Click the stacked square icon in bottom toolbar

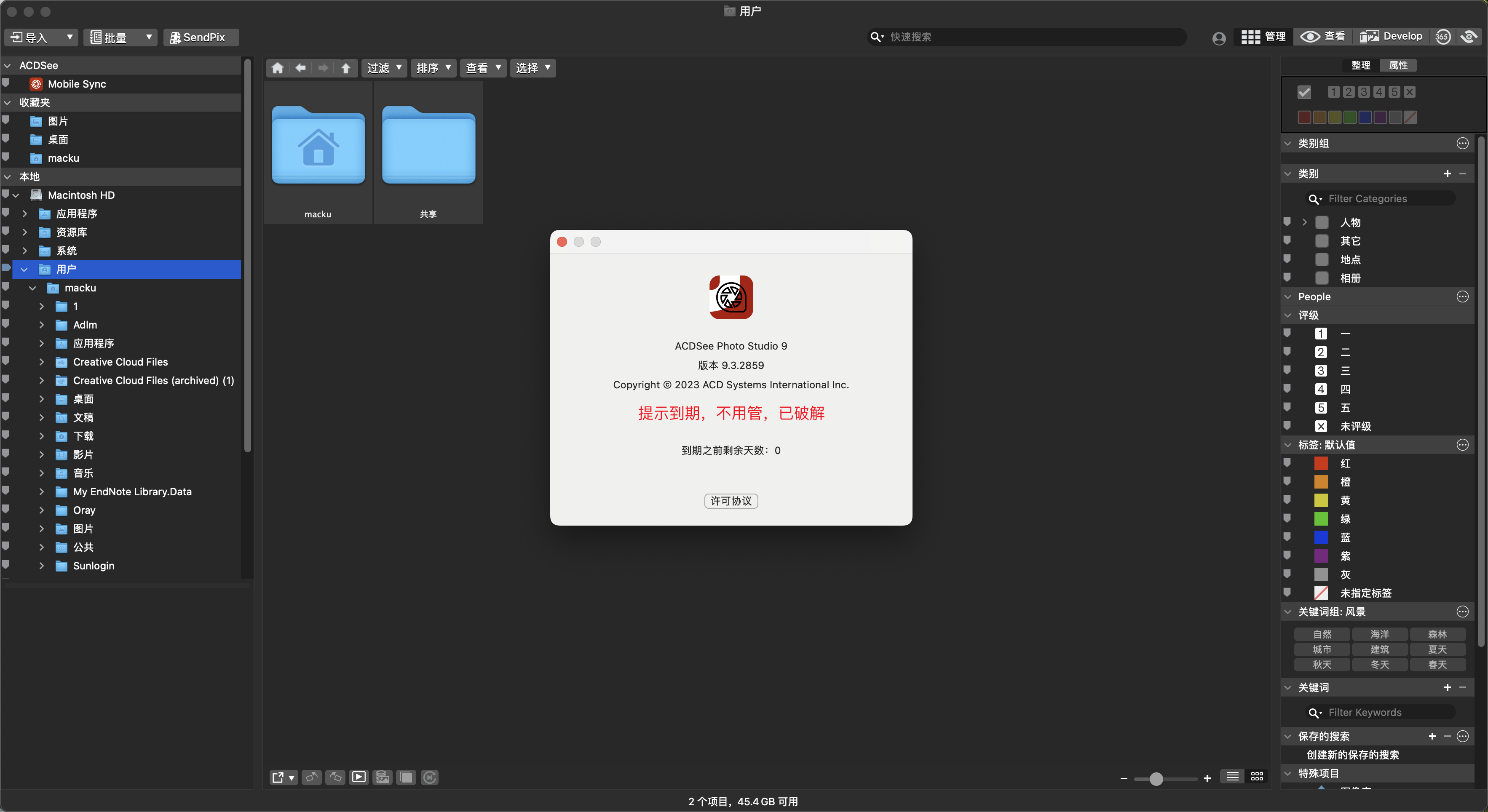point(406,777)
